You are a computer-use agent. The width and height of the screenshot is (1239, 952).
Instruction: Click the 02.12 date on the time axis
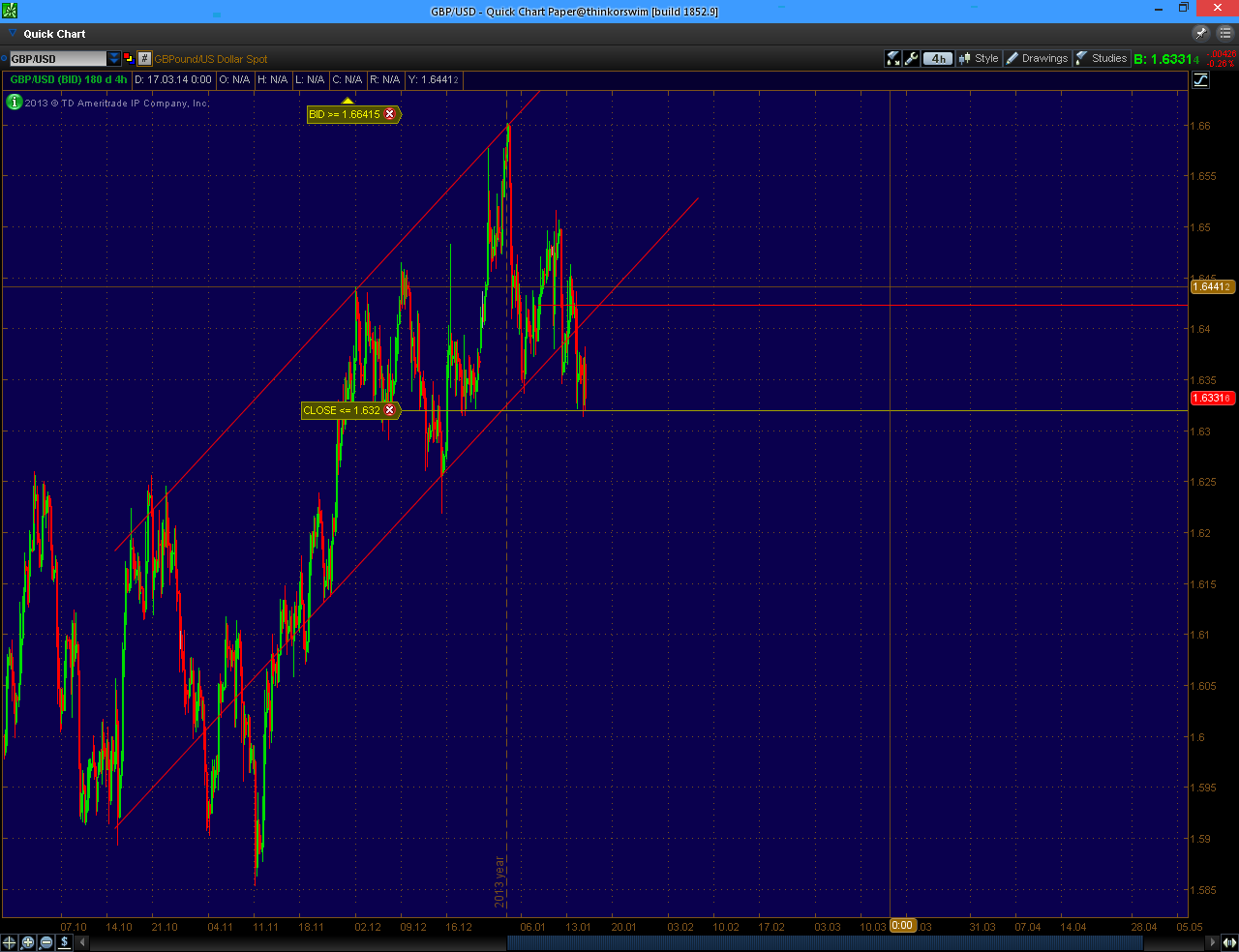click(x=368, y=927)
